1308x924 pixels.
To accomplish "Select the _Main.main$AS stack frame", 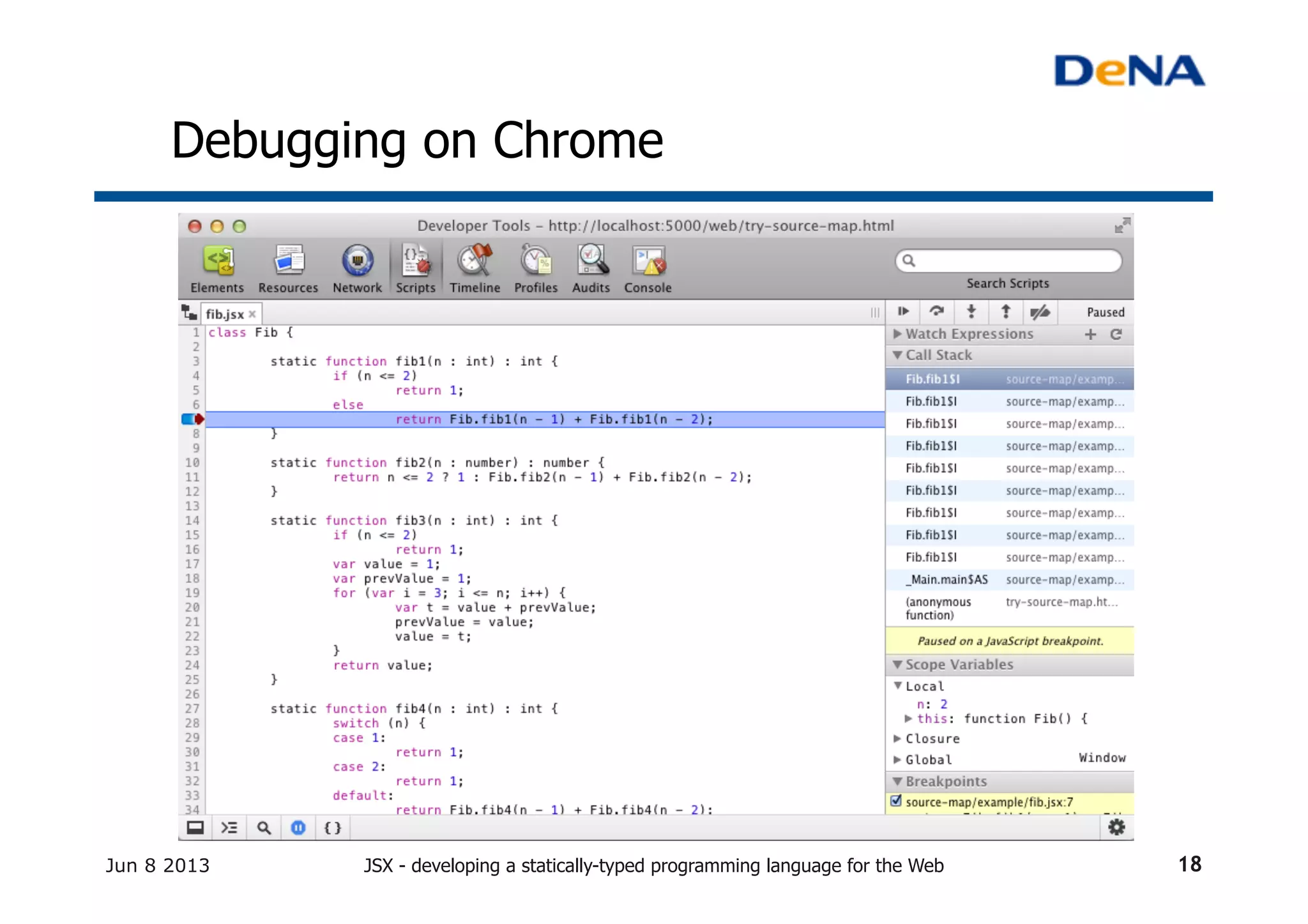I will (1009, 580).
